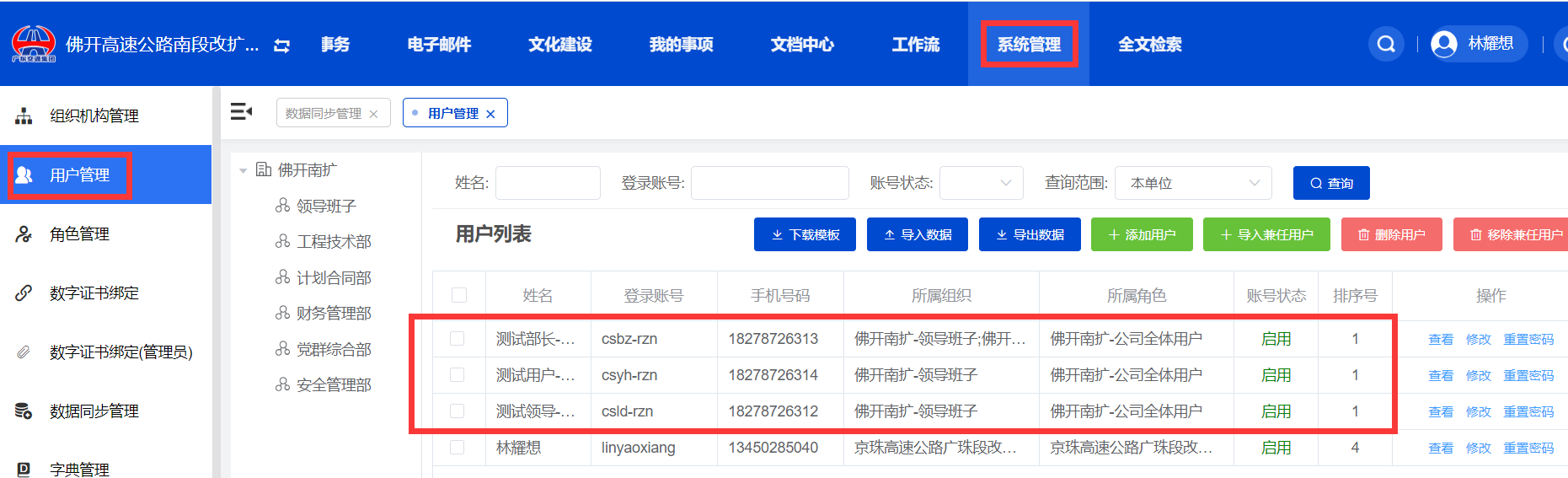The width and height of the screenshot is (1568, 478).
Task: Open the 全文检索 top menu
Action: point(1150,45)
